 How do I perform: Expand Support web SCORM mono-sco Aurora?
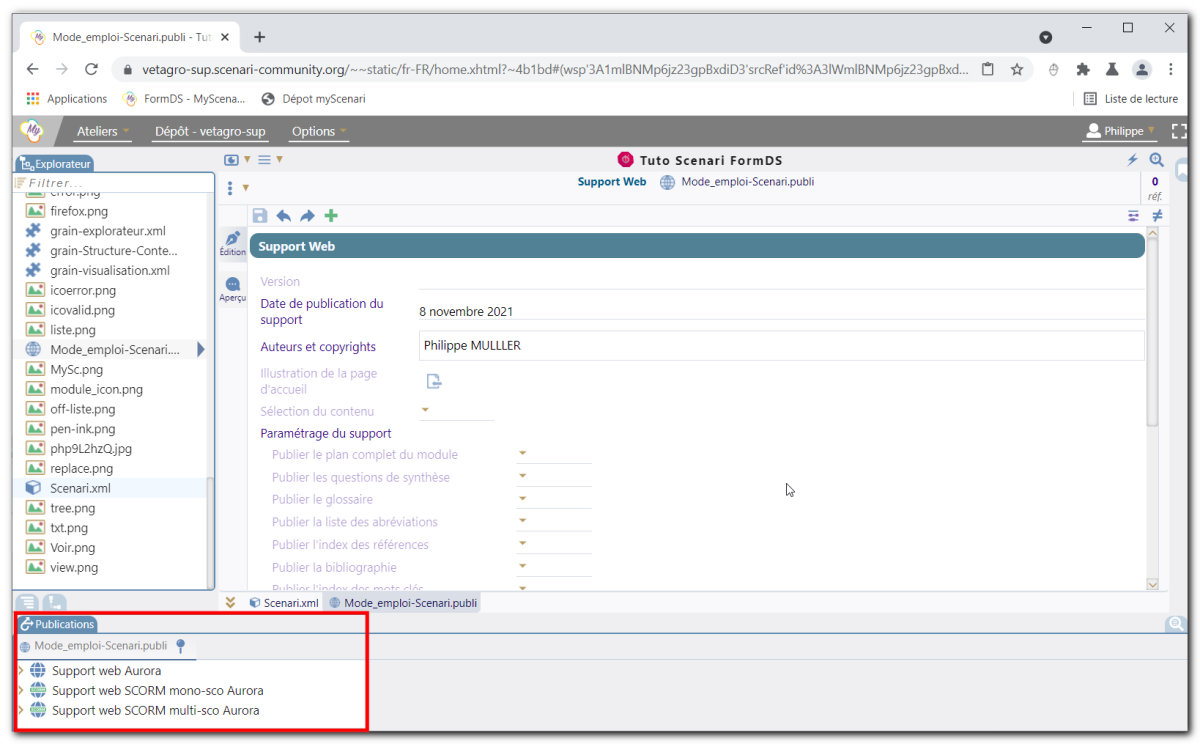point(21,690)
